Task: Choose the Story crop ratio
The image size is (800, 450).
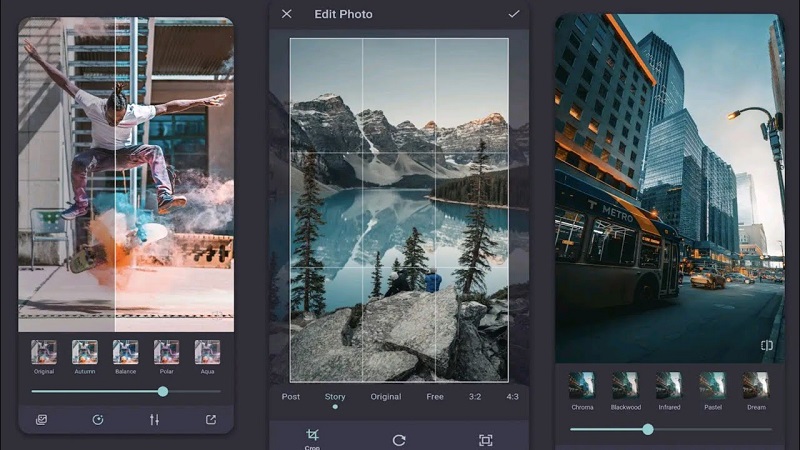Action: [x=335, y=396]
